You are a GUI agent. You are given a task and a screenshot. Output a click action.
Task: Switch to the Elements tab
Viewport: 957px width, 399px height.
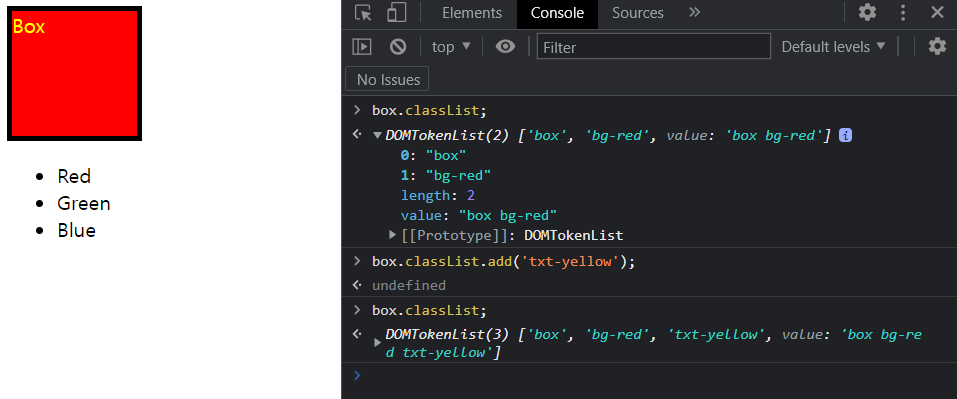pyautogui.click(x=472, y=13)
